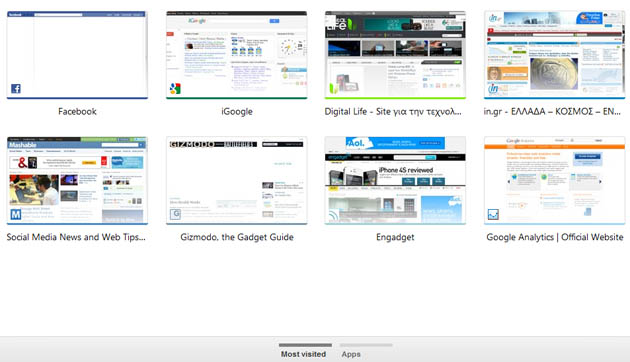
Task: Click the in.gr favicon on its thumbnail
Action: click(493, 88)
